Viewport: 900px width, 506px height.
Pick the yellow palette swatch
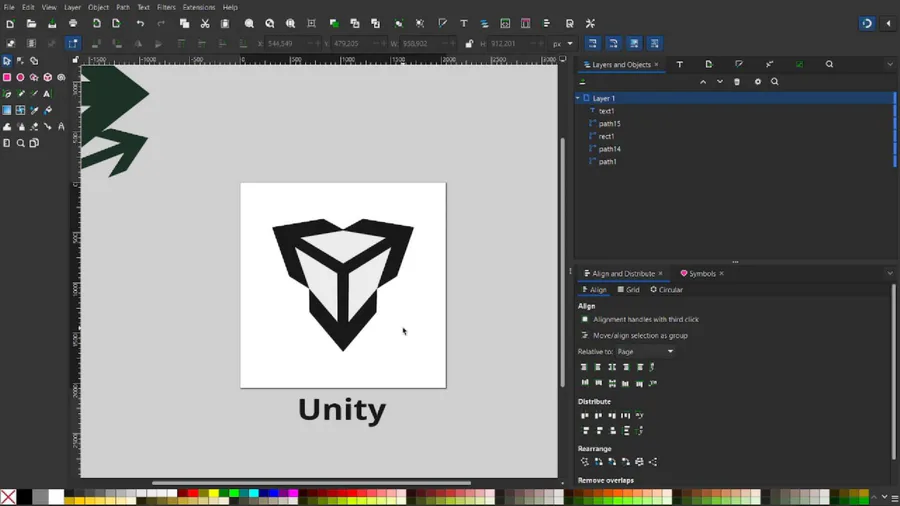point(214,493)
